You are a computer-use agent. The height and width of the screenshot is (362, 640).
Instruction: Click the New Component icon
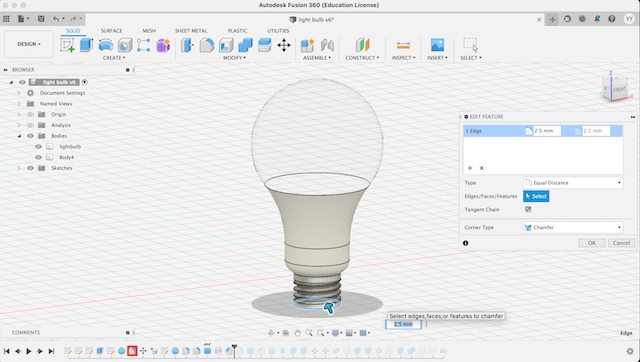tap(307, 45)
